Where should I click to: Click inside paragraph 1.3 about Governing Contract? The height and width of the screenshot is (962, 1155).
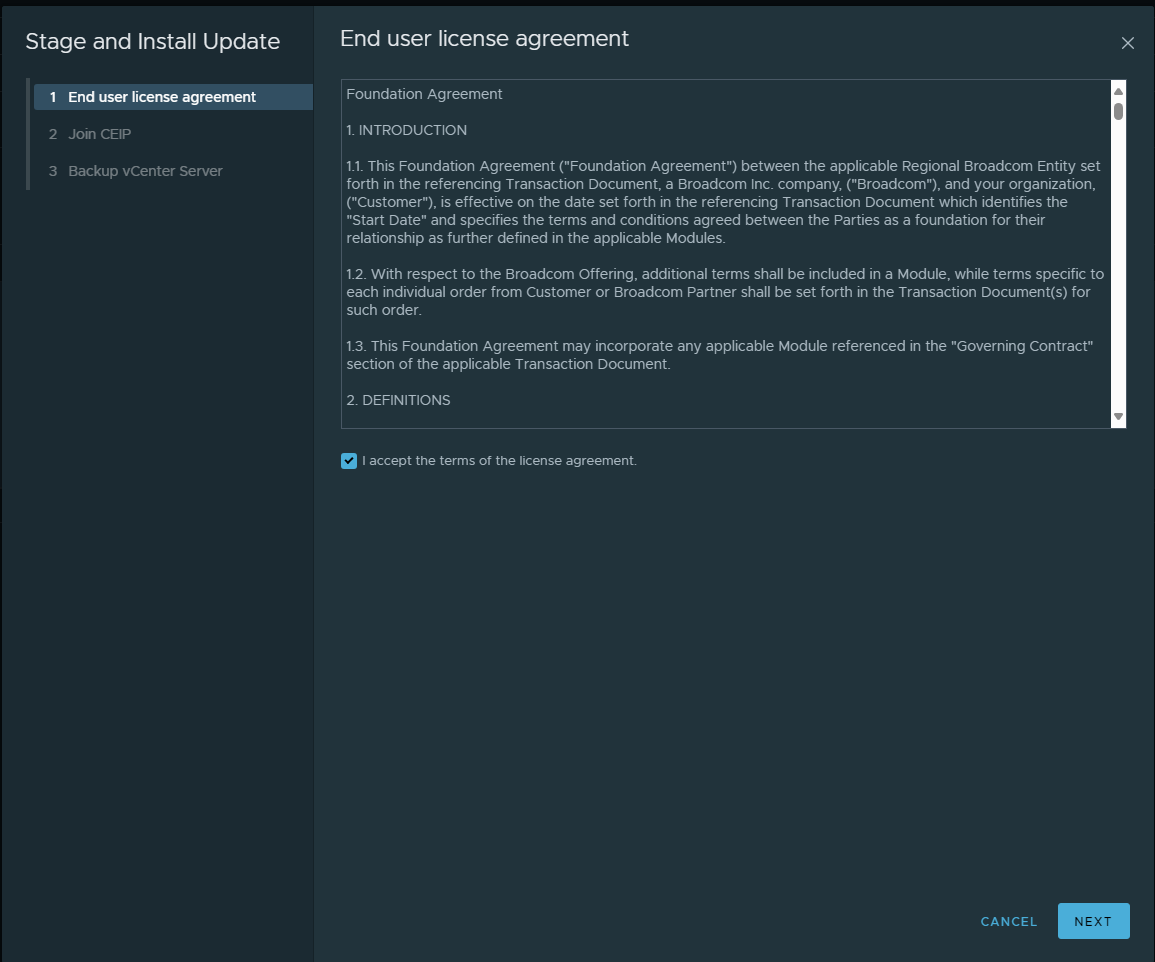pyautogui.click(x=720, y=355)
